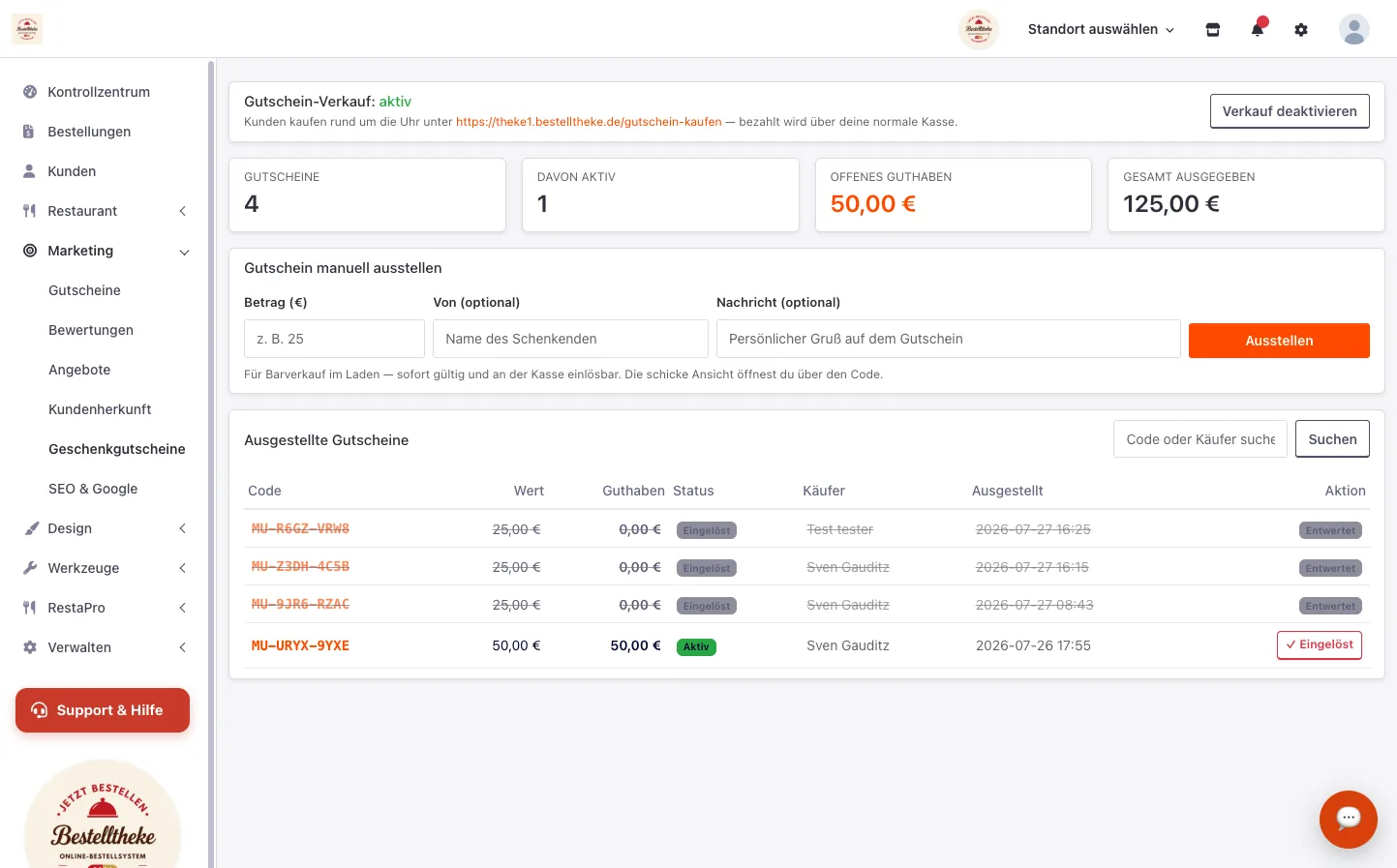Image resolution: width=1397 pixels, height=868 pixels.
Task: Click the date 2026-07-26 17:55
Action: coord(1033,645)
